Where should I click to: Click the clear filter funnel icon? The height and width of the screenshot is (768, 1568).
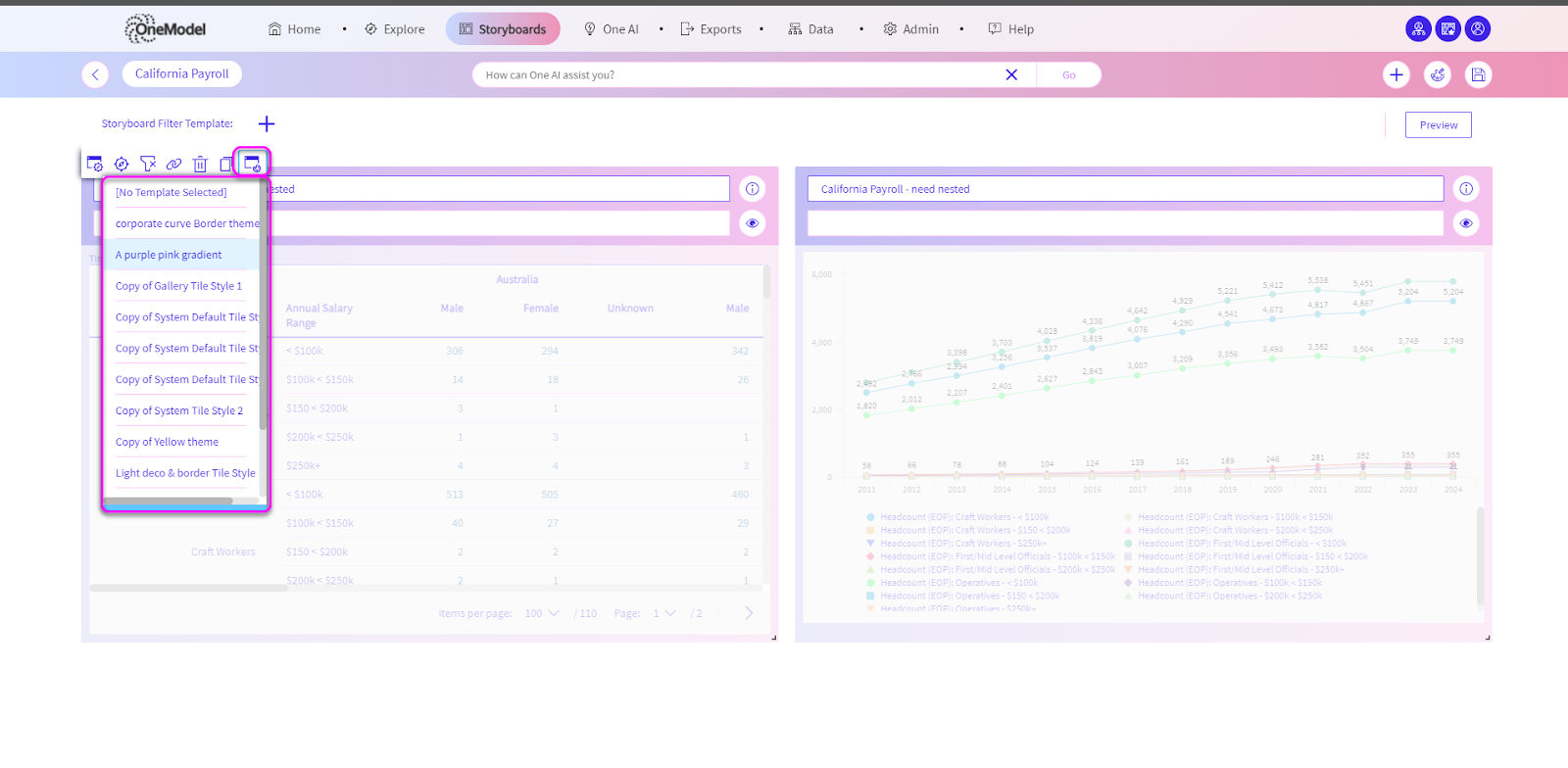(x=148, y=164)
